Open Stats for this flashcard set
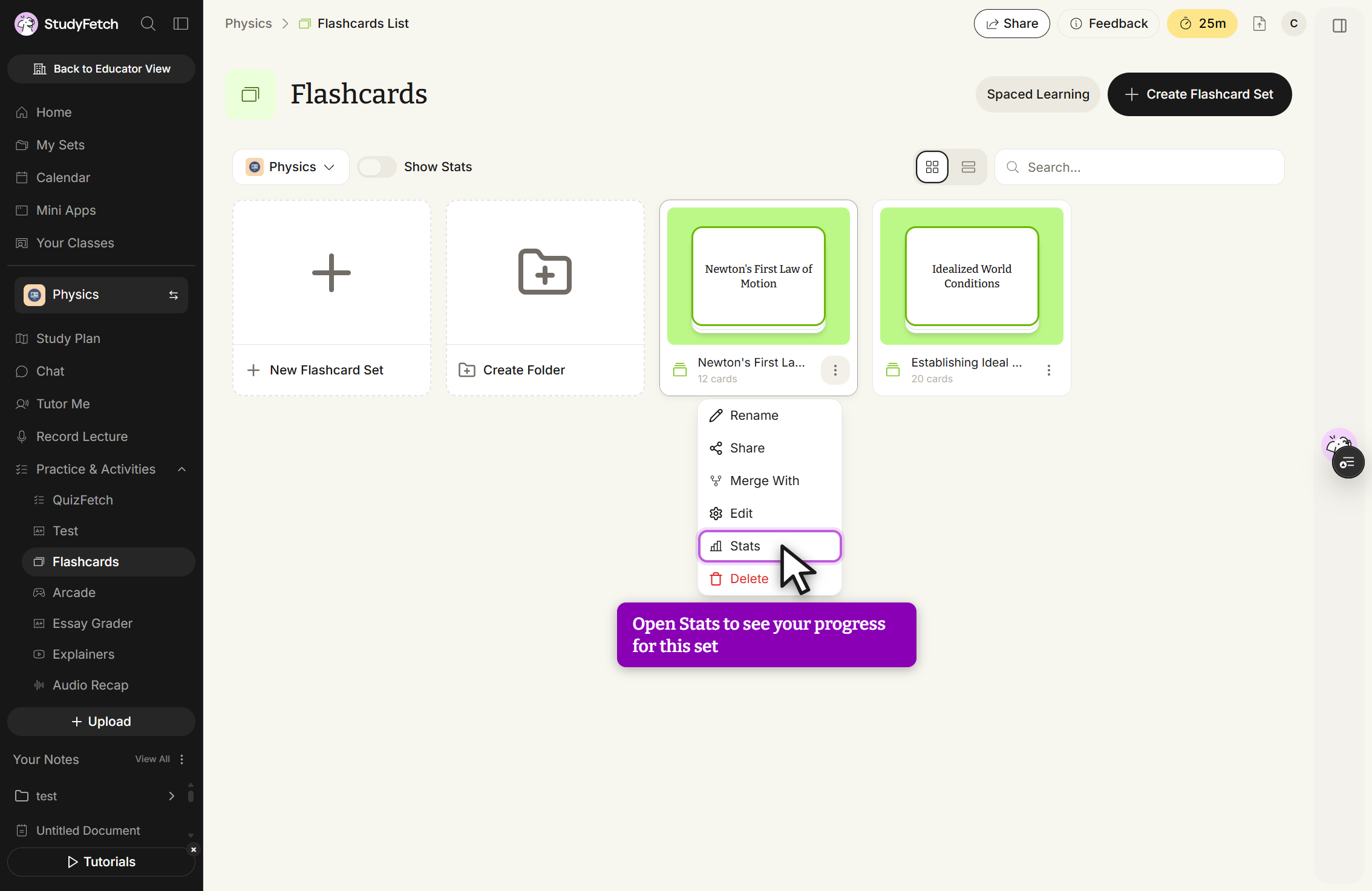1372x891 pixels. pyautogui.click(x=769, y=546)
